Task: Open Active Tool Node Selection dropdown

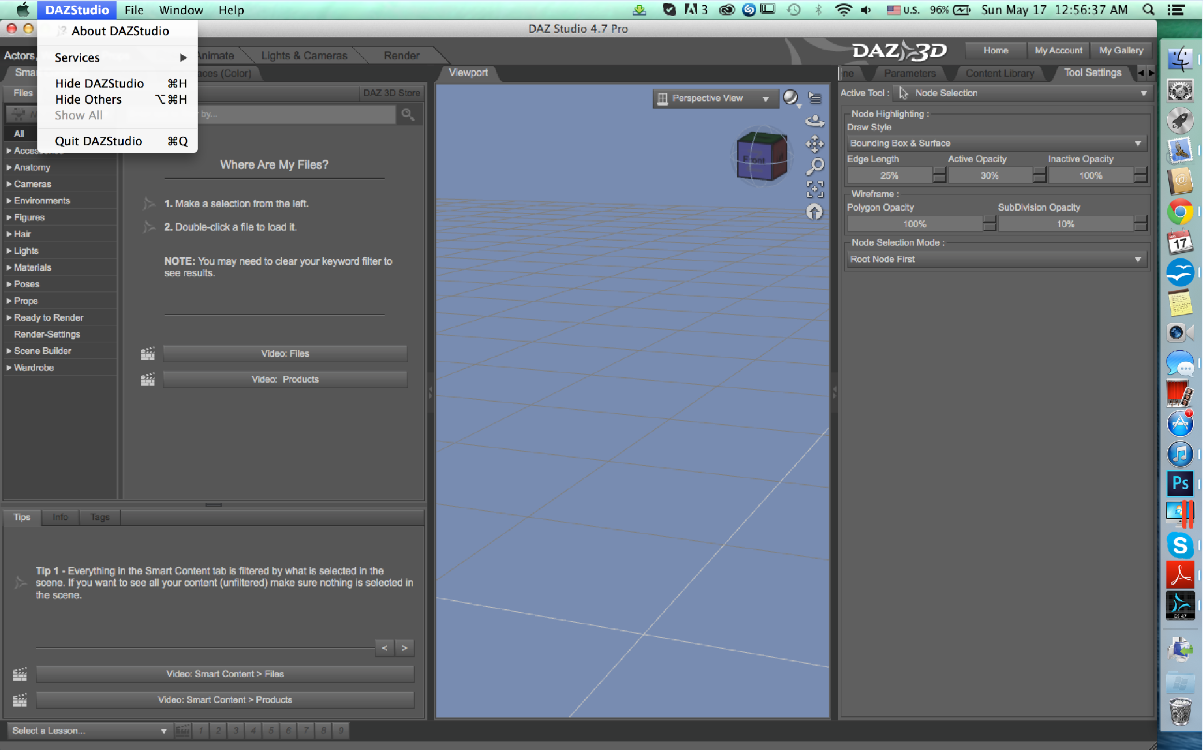Action: (1024, 93)
